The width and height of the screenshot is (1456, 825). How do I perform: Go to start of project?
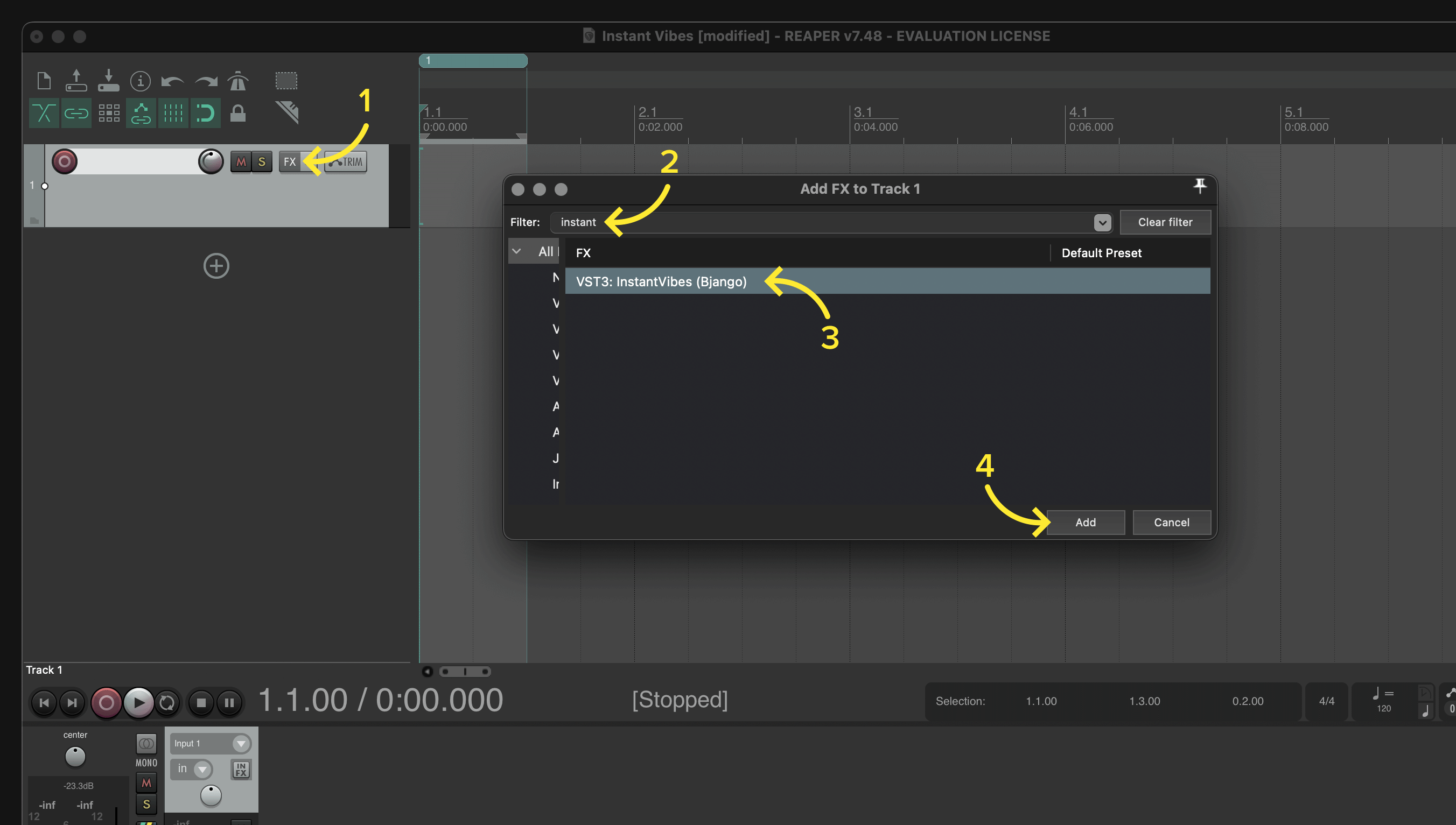tap(44, 703)
